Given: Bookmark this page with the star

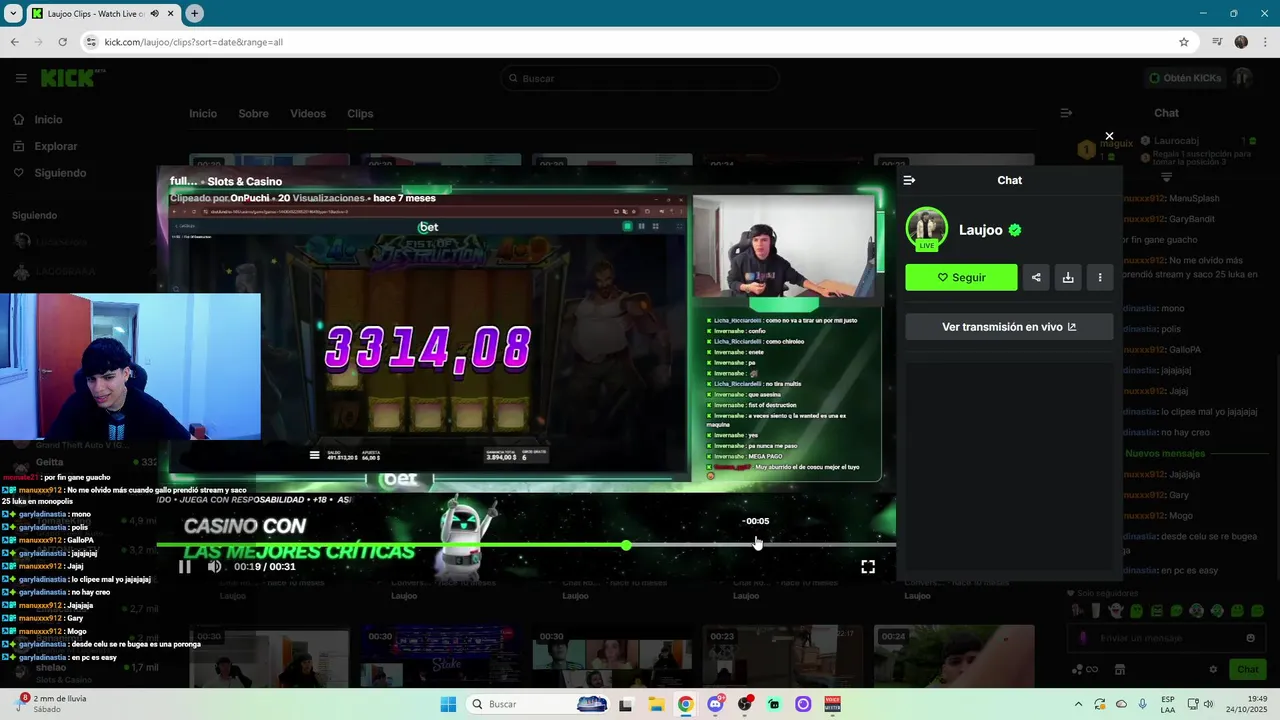Looking at the screenshot, I should point(1184,42).
